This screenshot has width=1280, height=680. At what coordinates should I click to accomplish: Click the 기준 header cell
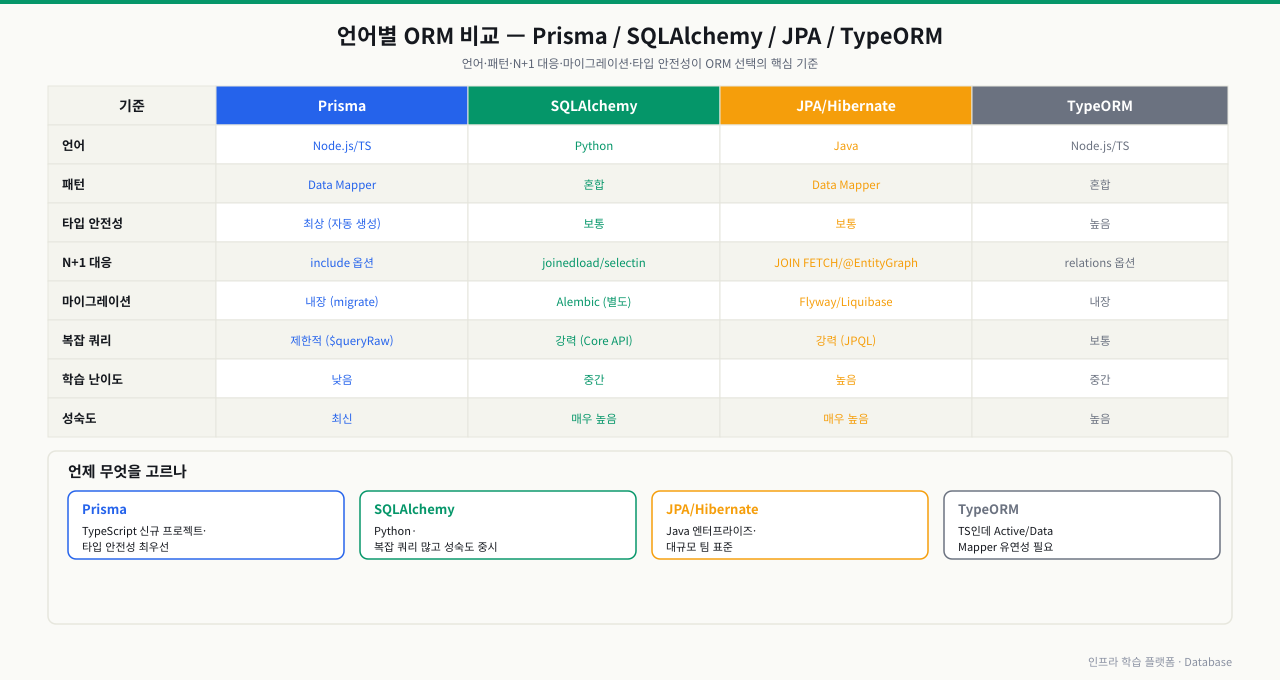click(x=132, y=105)
